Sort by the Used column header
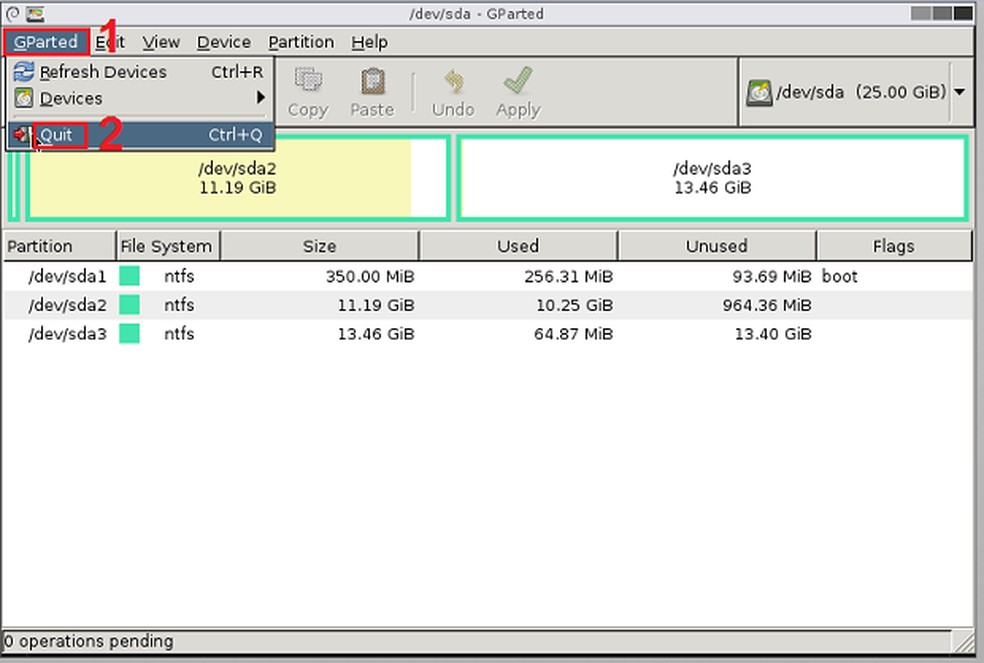The image size is (984, 663). (x=518, y=245)
